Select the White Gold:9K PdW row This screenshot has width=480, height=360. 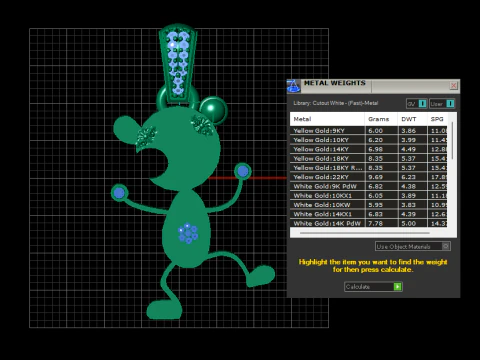368,186
